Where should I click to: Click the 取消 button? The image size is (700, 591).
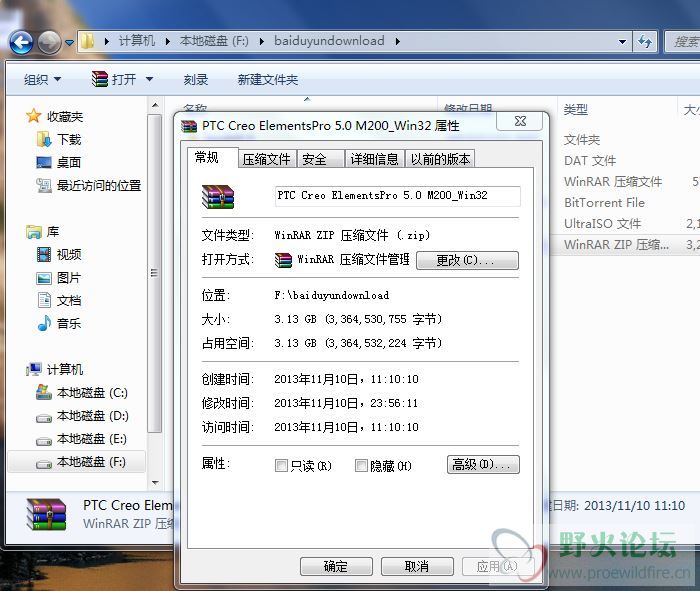click(417, 566)
